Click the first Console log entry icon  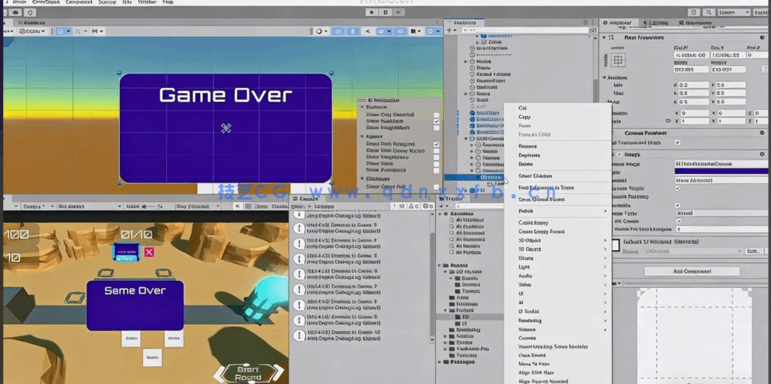[298, 214]
